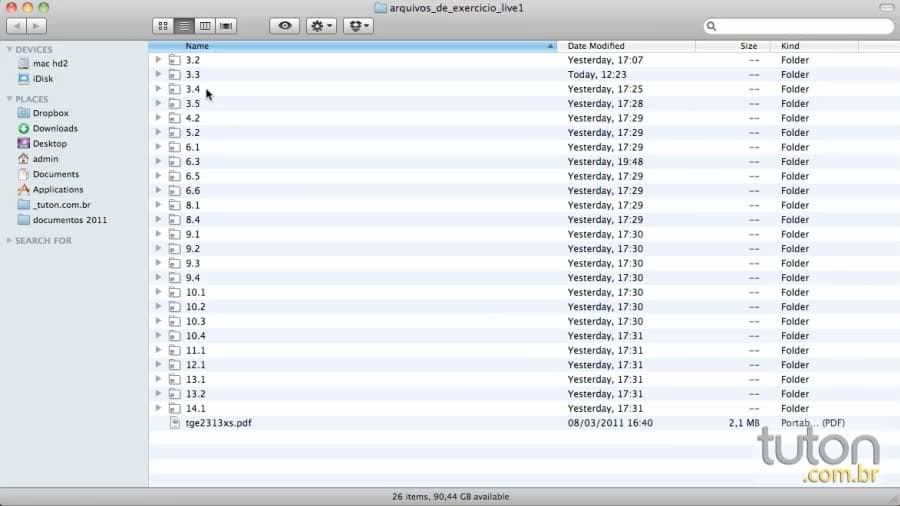Open the Action gear menu

(x=321, y=26)
